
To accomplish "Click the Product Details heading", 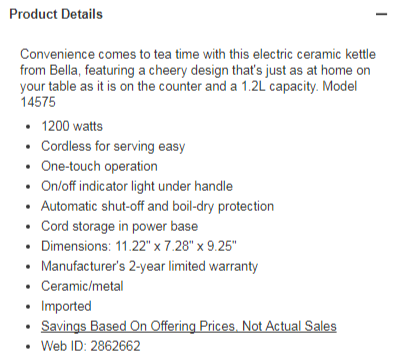I will [x=56, y=14].
